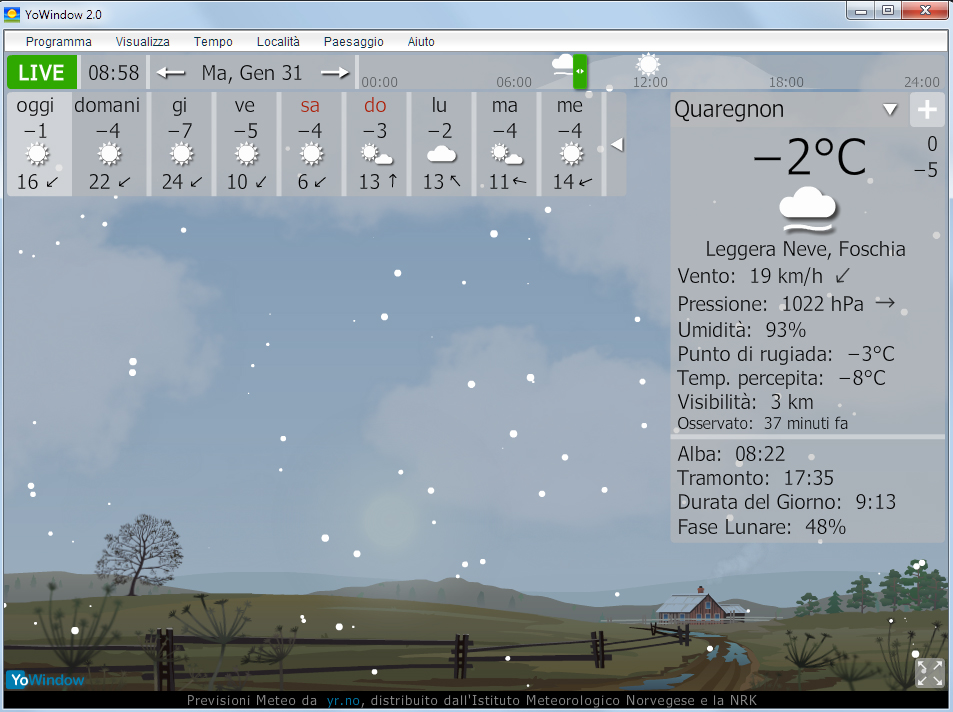
Task: Click the green time slider handle
Action: click(580, 72)
